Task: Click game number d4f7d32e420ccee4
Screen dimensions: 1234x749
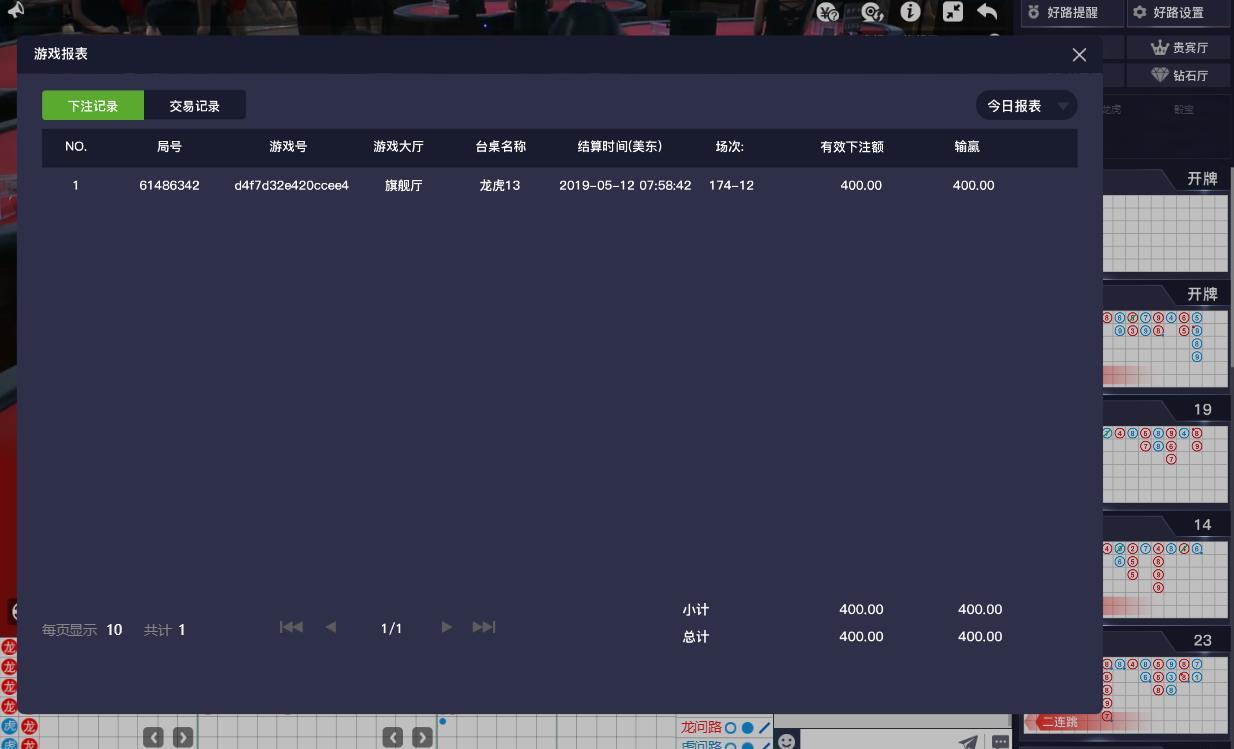Action: tap(291, 185)
